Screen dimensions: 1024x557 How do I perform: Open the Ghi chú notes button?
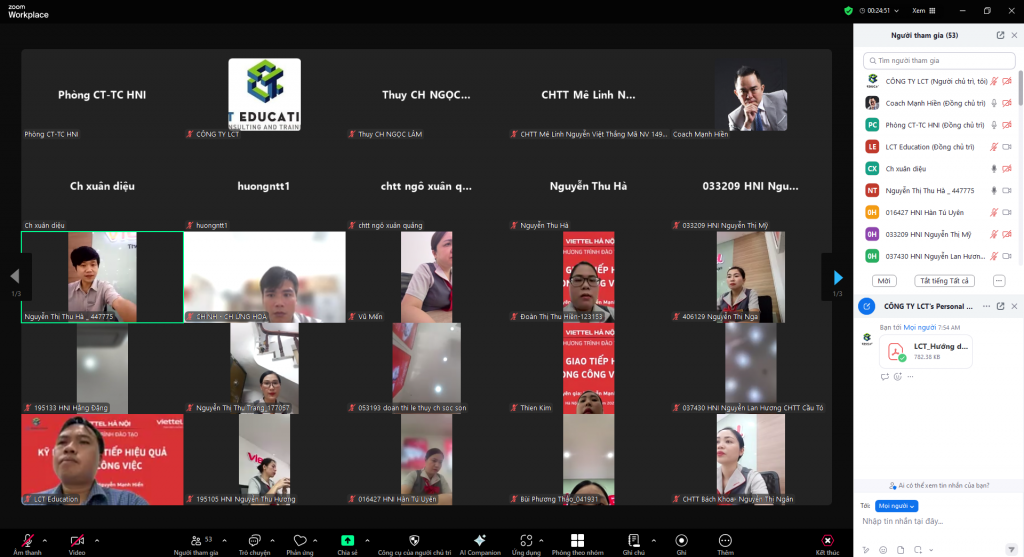pos(633,543)
